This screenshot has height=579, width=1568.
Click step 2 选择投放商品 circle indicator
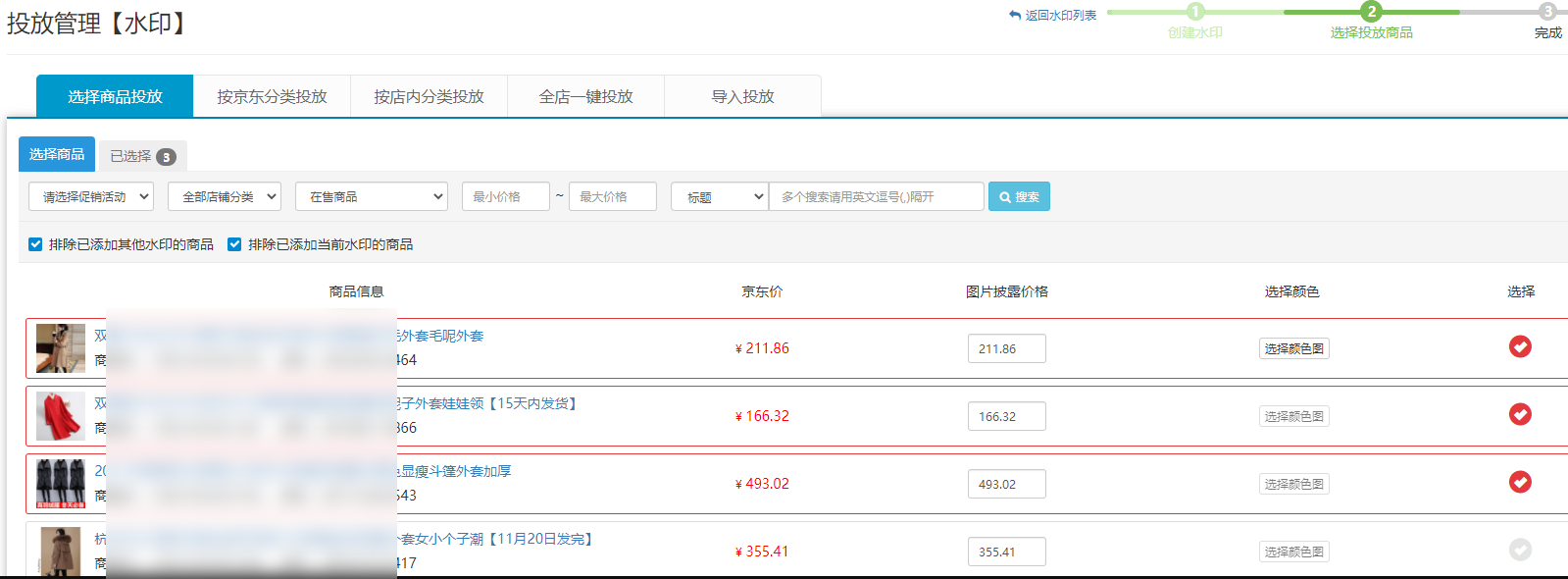point(1371,12)
